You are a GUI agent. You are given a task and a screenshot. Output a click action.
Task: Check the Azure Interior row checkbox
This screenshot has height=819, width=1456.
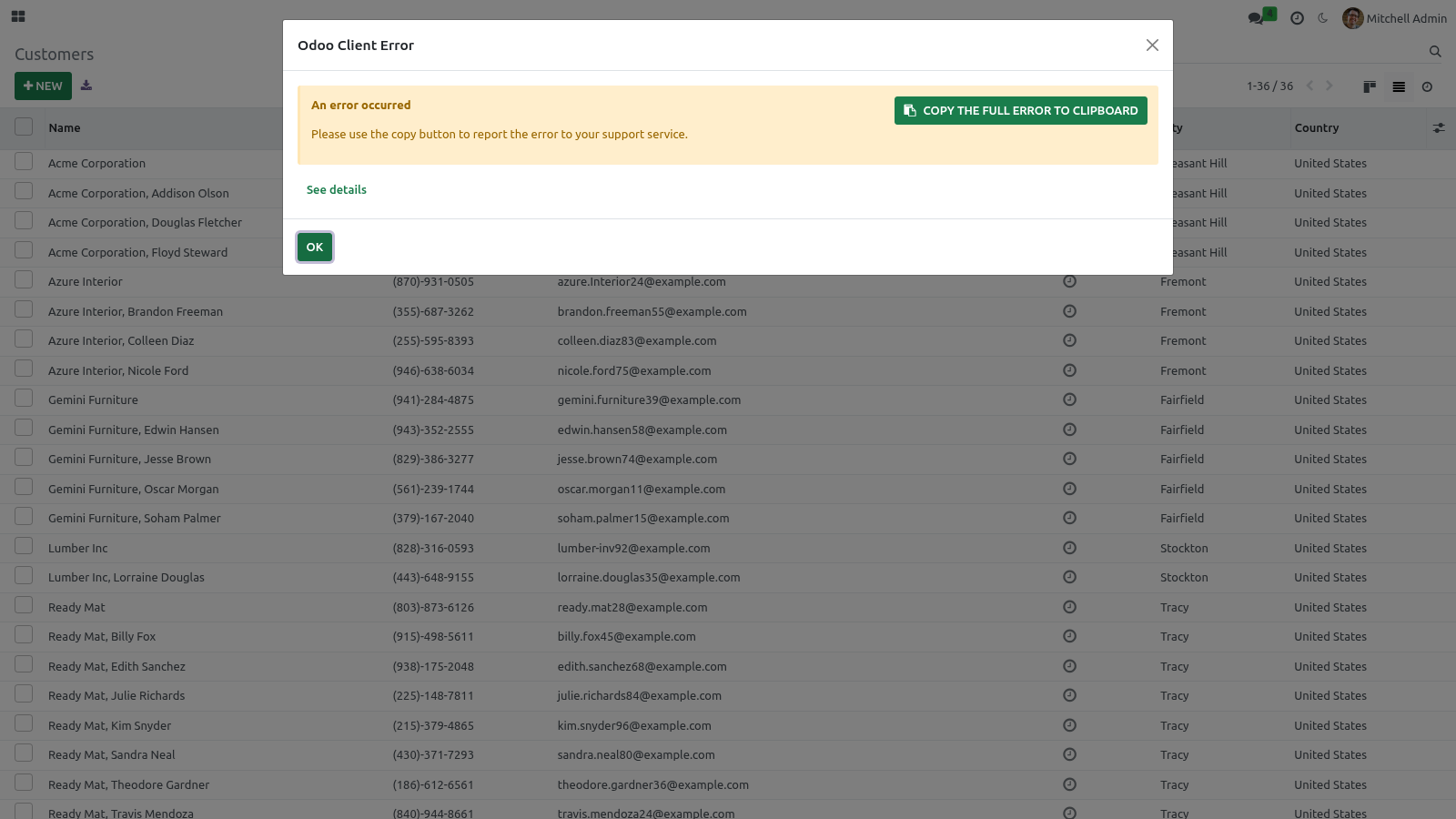pos(24,280)
